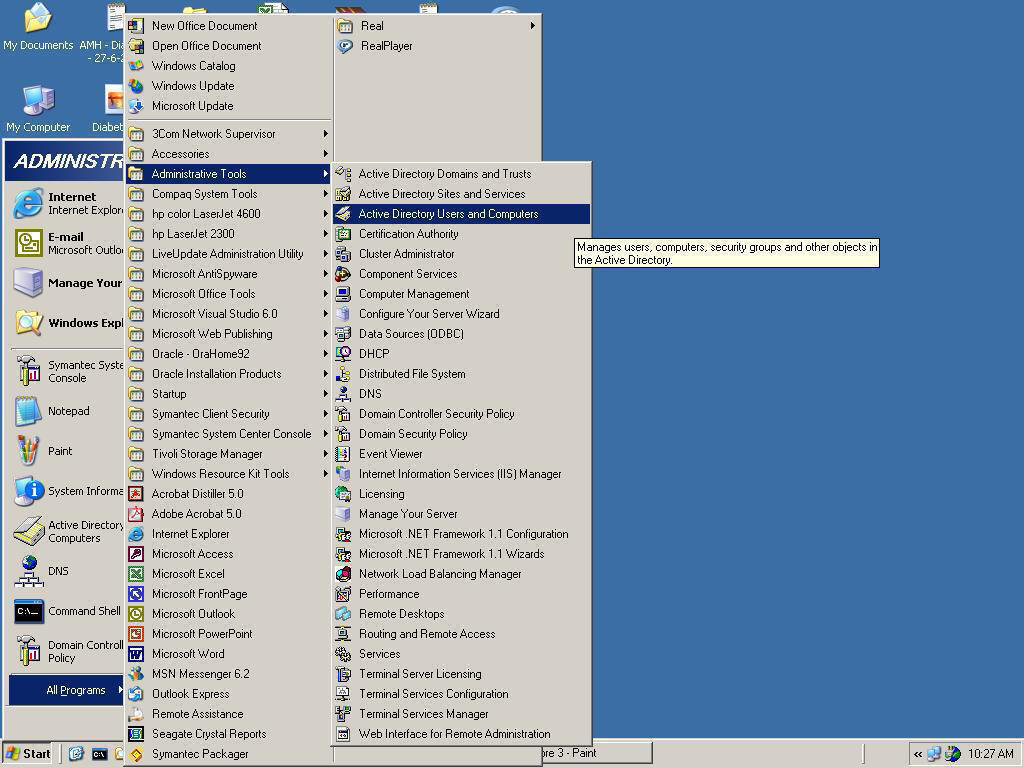Click the Performance icon in Administrative Tools

pyautogui.click(x=343, y=594)
